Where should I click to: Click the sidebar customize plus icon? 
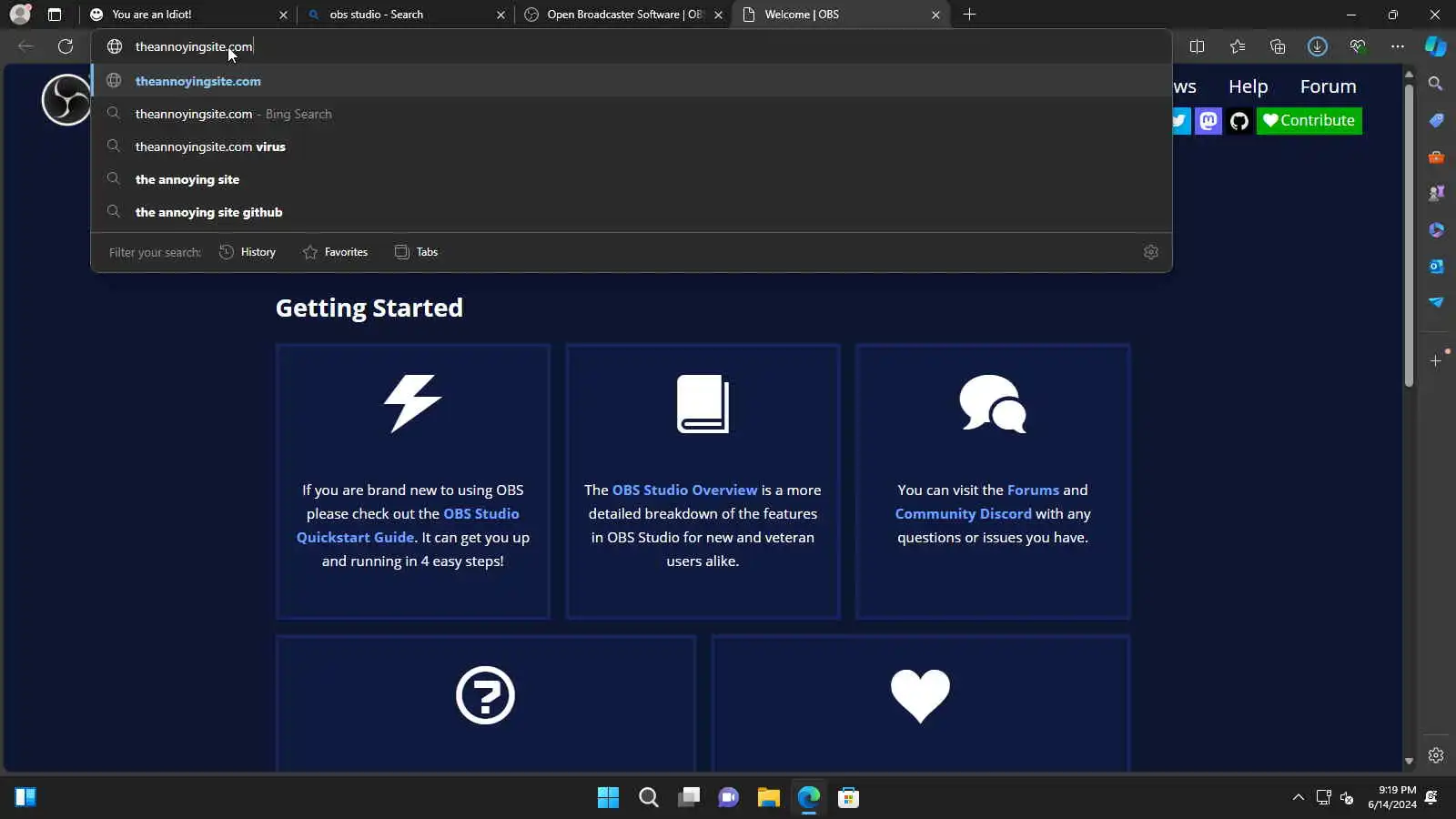pos(1436,360)
